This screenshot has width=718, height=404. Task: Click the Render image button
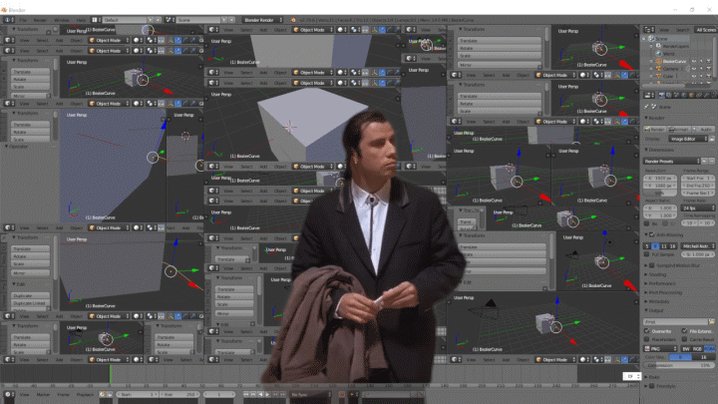point(655,129)
